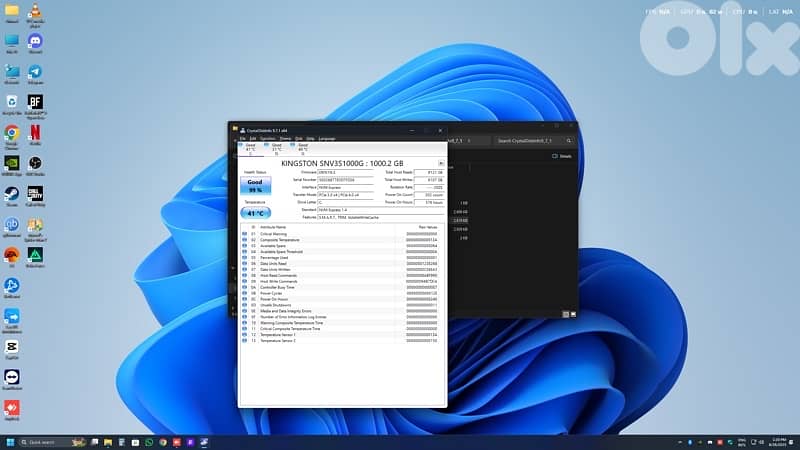The width and height of the screenshot is (800, 450).
Task: Open the qBittorrent desktop shortcut
Action: [x=12, y=225]
